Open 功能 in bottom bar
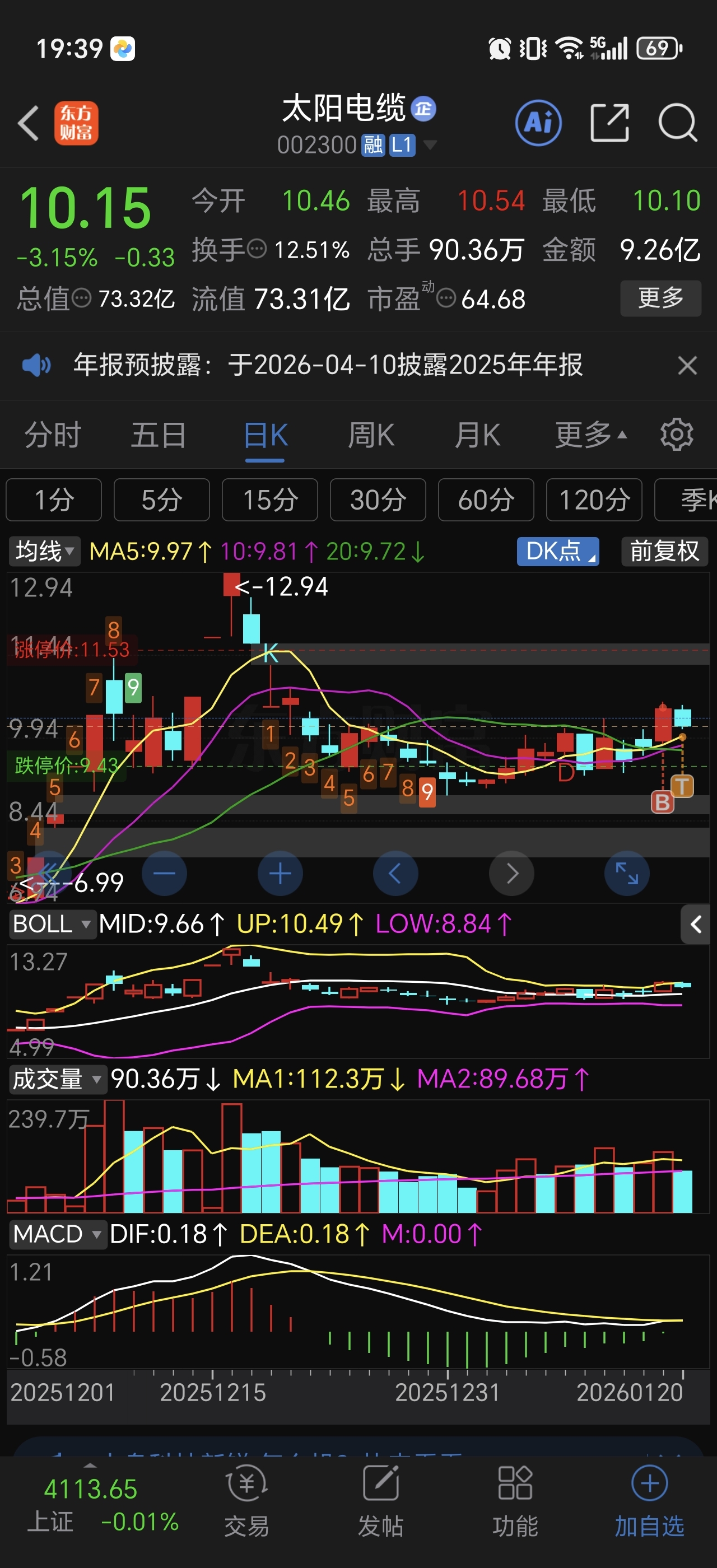This screenshot has height=1568, width=717. pos(515,1501)
